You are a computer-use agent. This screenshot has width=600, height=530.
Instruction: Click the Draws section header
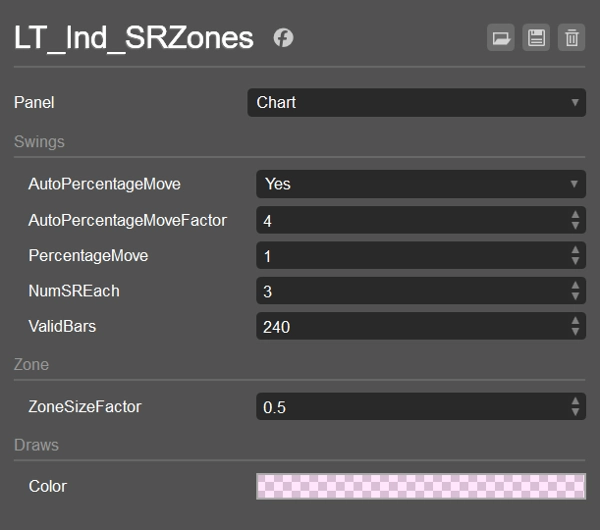36,445
